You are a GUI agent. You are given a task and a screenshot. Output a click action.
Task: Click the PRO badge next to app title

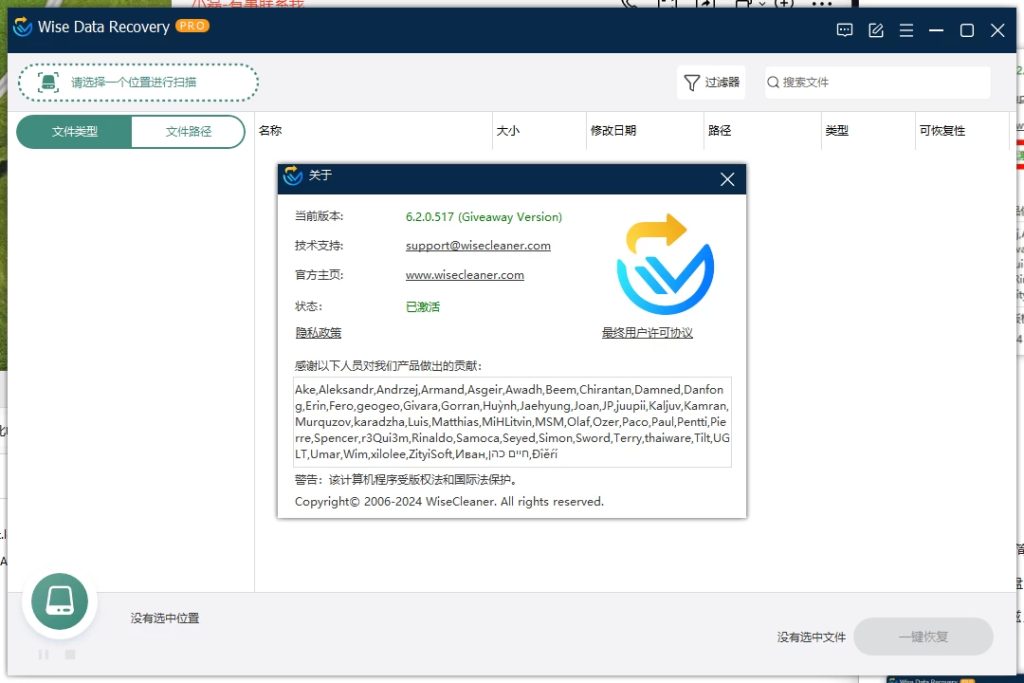click(x=193, y=25)
